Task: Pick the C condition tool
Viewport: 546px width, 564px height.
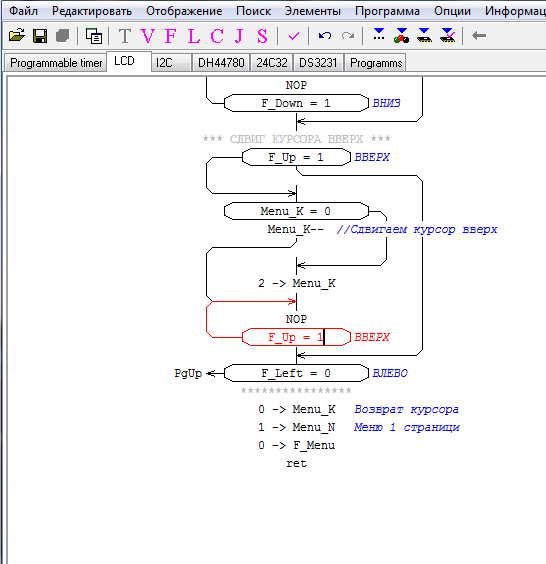Action: tap(217, 36)
